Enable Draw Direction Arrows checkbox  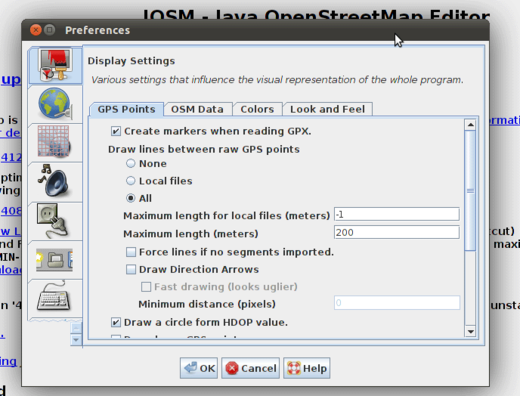pos(131,269)
